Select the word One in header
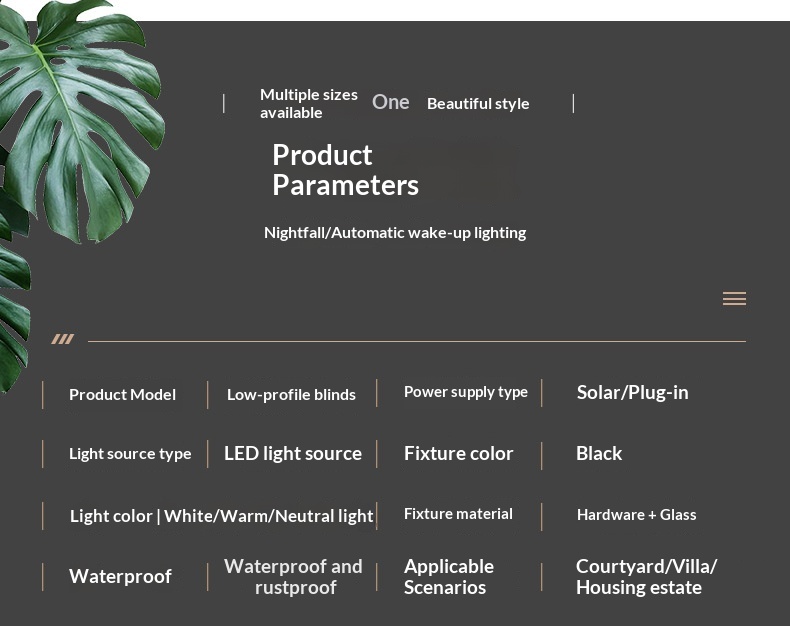Image resolution: width=790 pixels, height=626 pixels. (390, 102)
